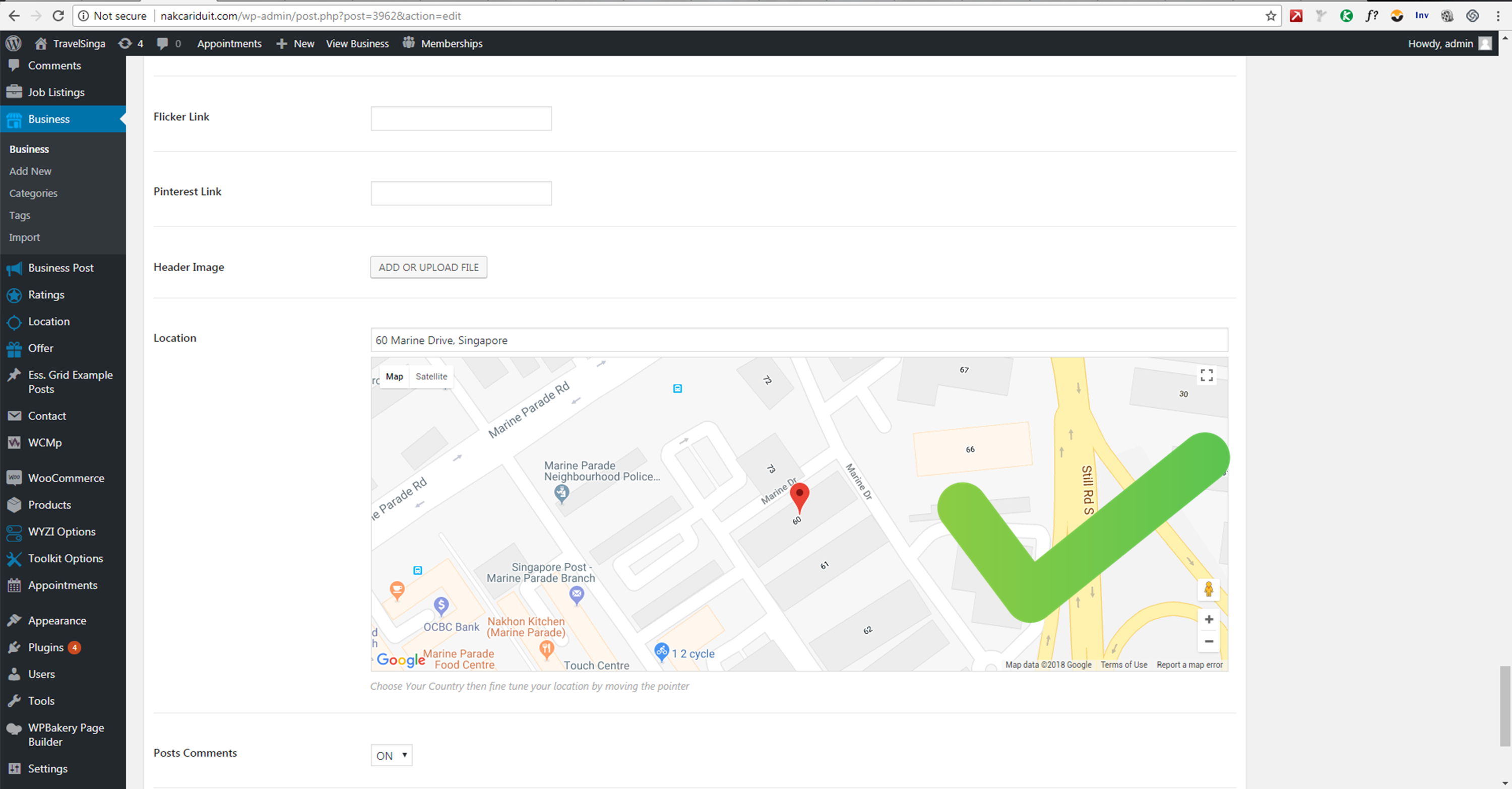Open the Comments section from sidebar

(x=54, y=65)
